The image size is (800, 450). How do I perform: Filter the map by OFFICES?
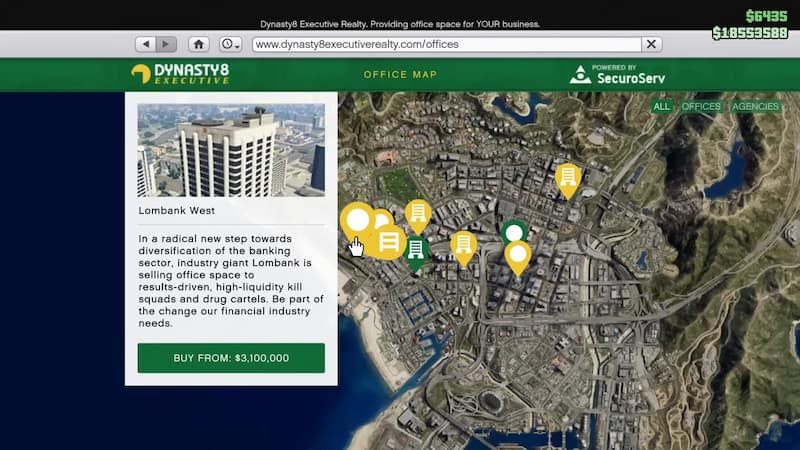(701, 106)
